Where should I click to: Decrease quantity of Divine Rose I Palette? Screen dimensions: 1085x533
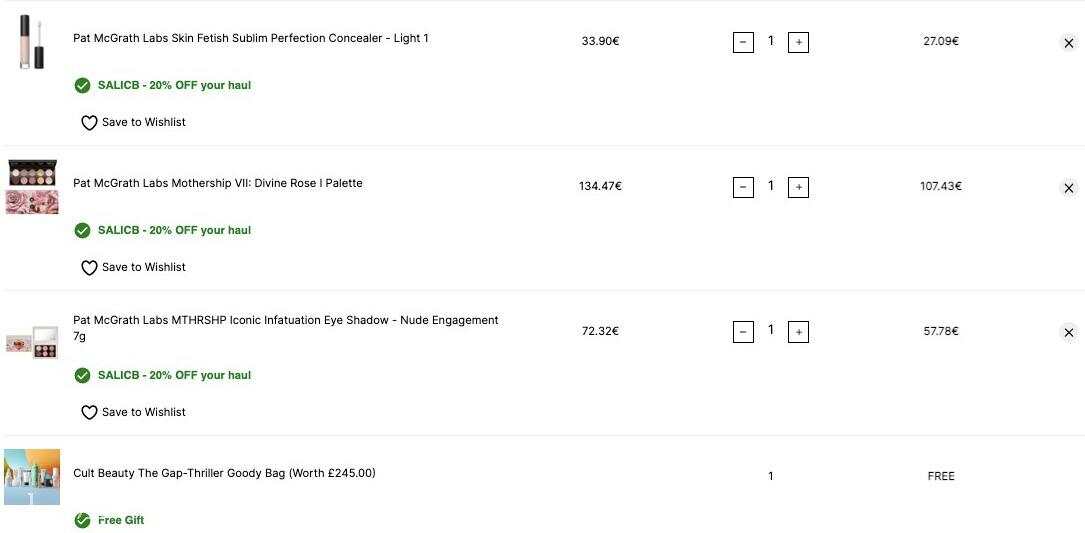(x=743, y=187)
